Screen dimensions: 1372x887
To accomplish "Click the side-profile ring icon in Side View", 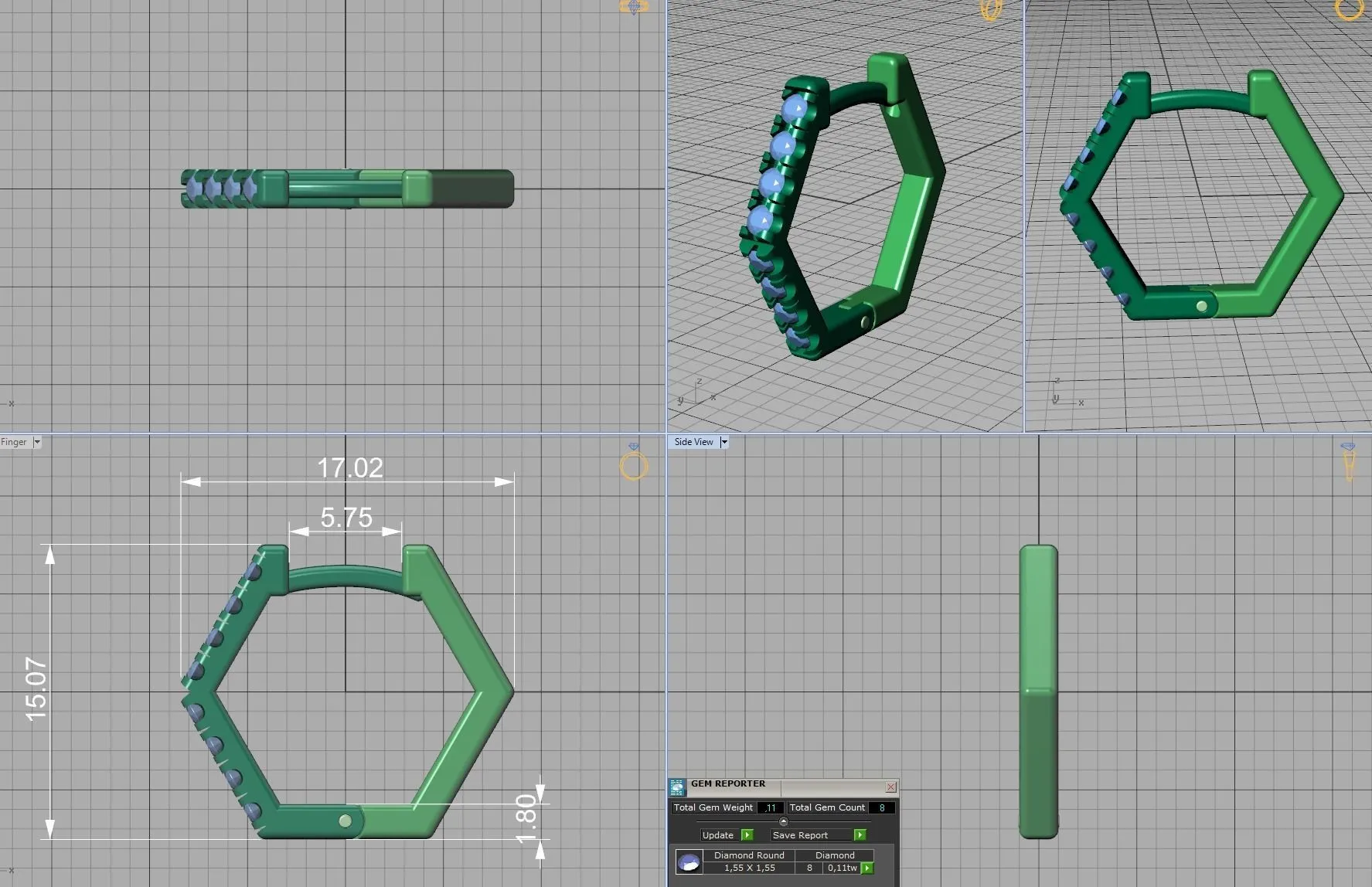I will [x=1349, y=462].
